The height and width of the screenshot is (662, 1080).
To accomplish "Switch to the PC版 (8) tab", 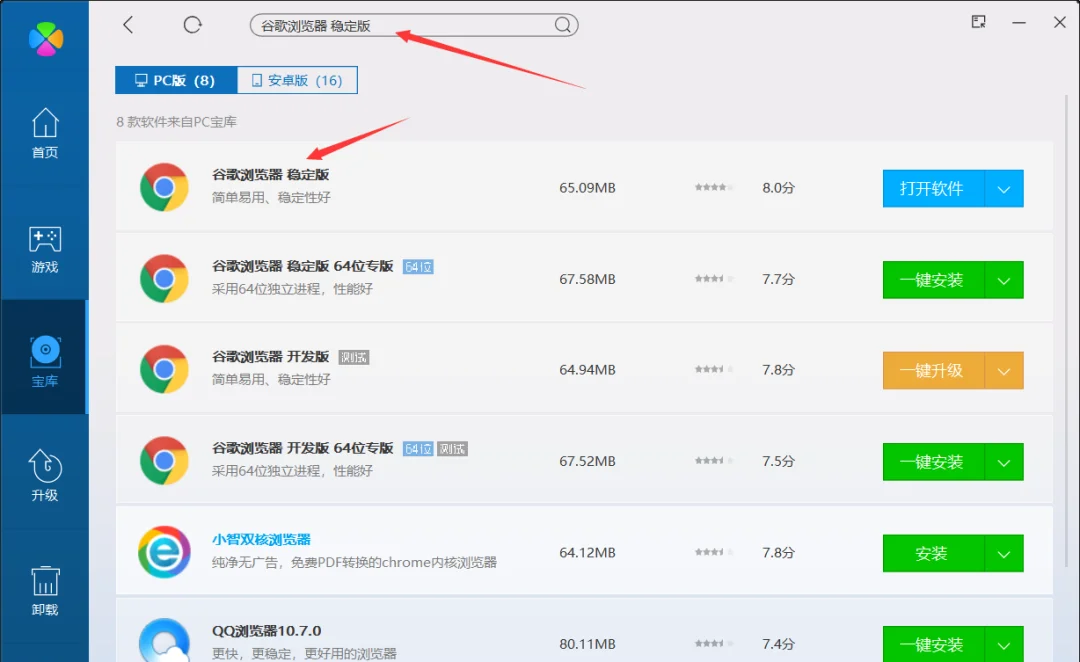I will [176, 80].
